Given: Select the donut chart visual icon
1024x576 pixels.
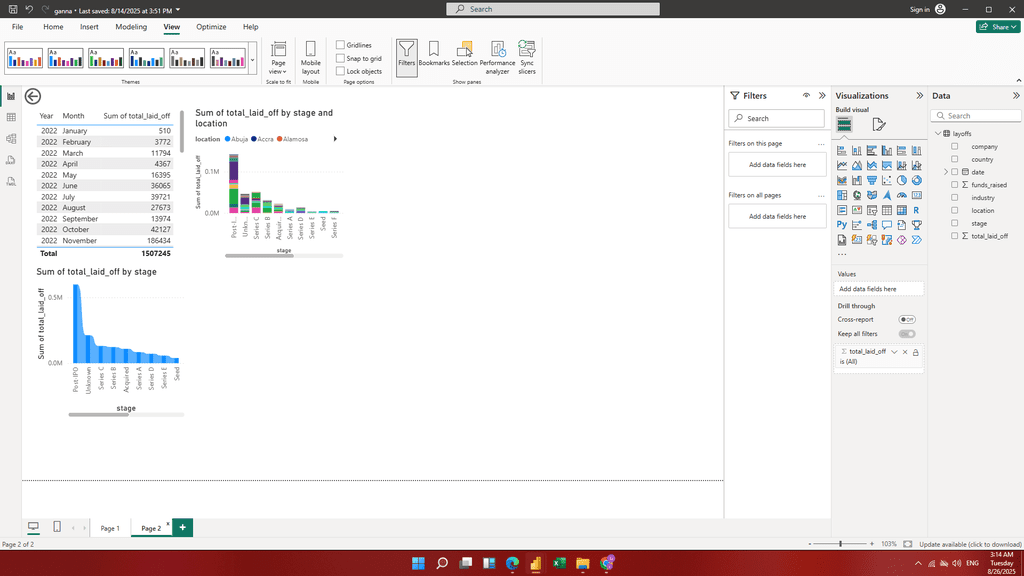Looking at the screenshot, I should (x=917, y=180).
